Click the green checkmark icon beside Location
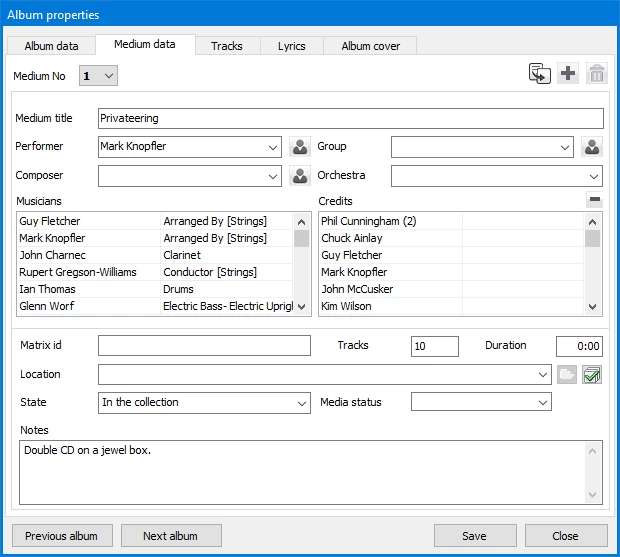This screenshot has width=620, height=557. [x=592, y=374]
